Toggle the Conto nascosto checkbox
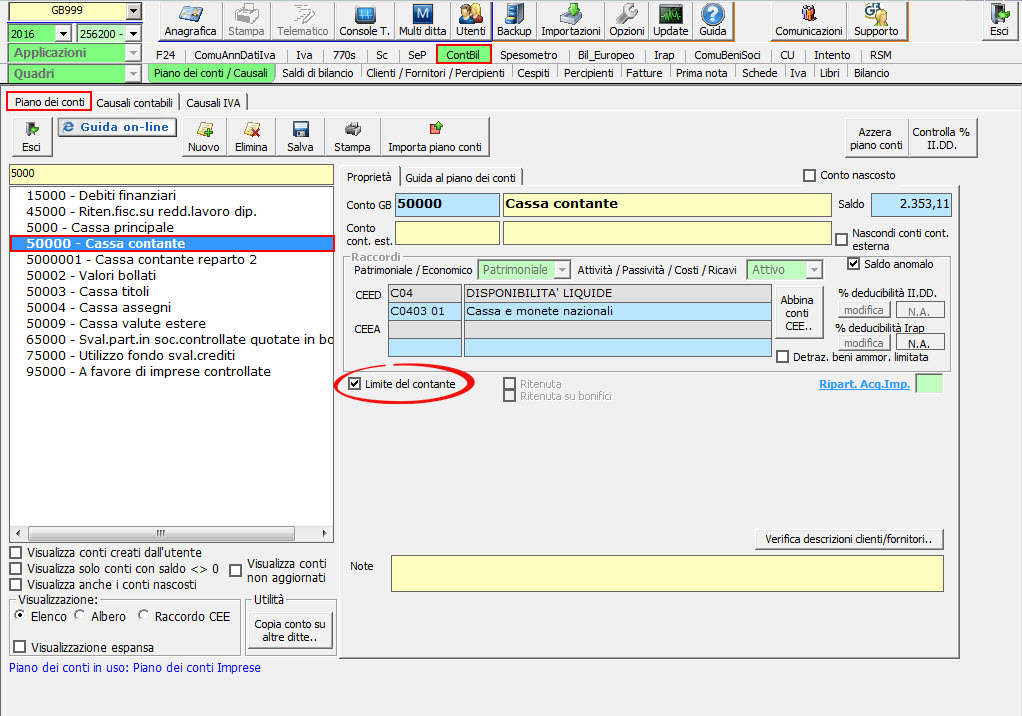Screen dimensions: 1022x716 click(810, 175)
